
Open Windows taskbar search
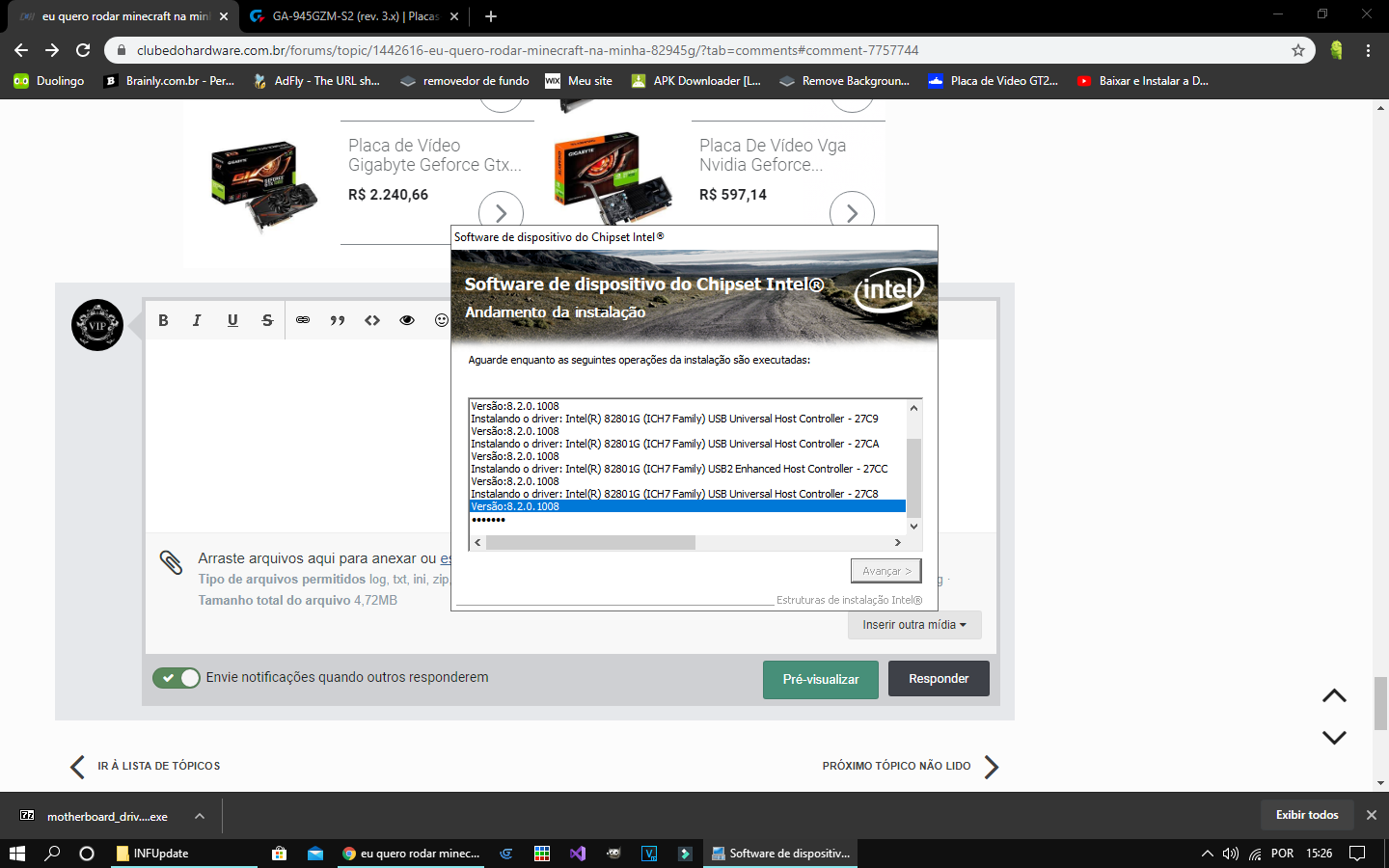coord(53,854)
